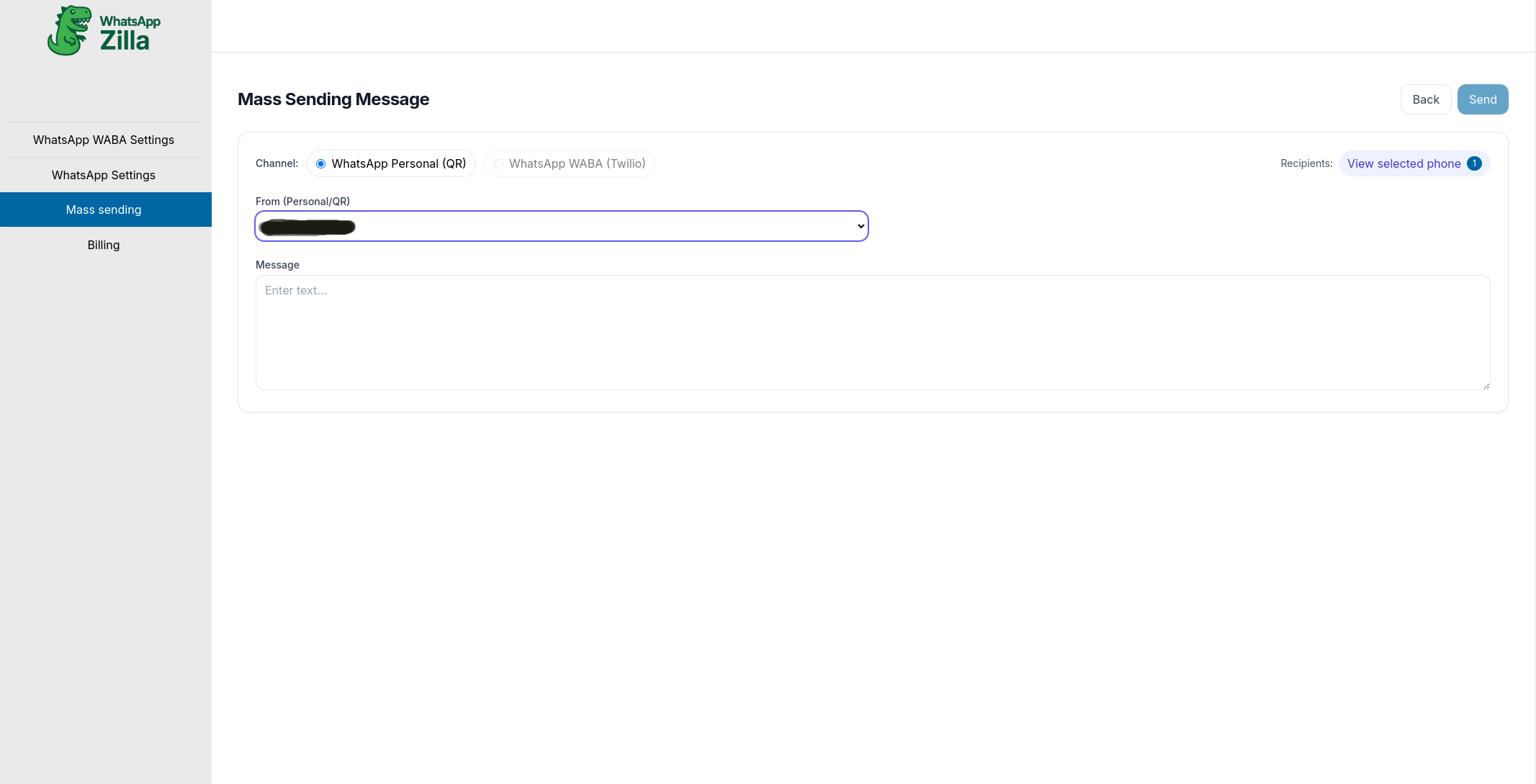
Task: Click the recipient count badge showing 1
Action: tap(1474, 163)
